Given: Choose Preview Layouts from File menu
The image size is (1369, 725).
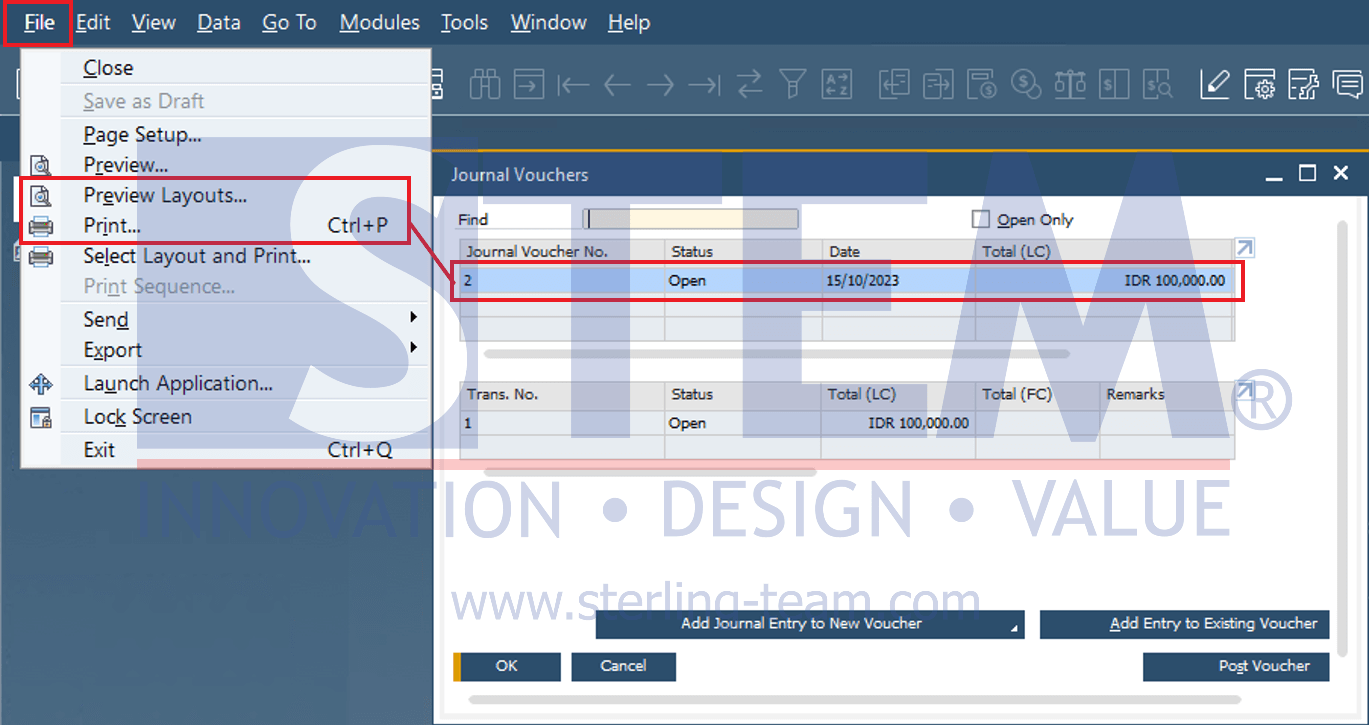Looking at the screenshot, I should tap(165, 195).
